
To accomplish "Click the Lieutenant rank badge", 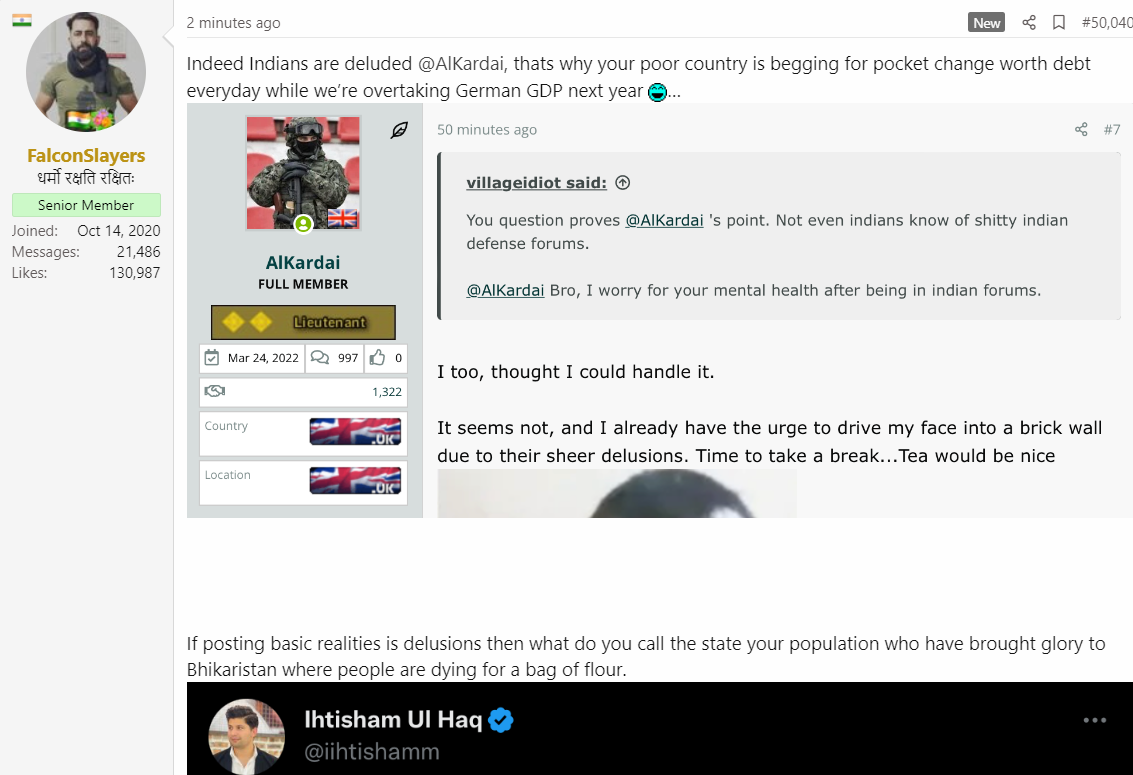I will [303, 322].
